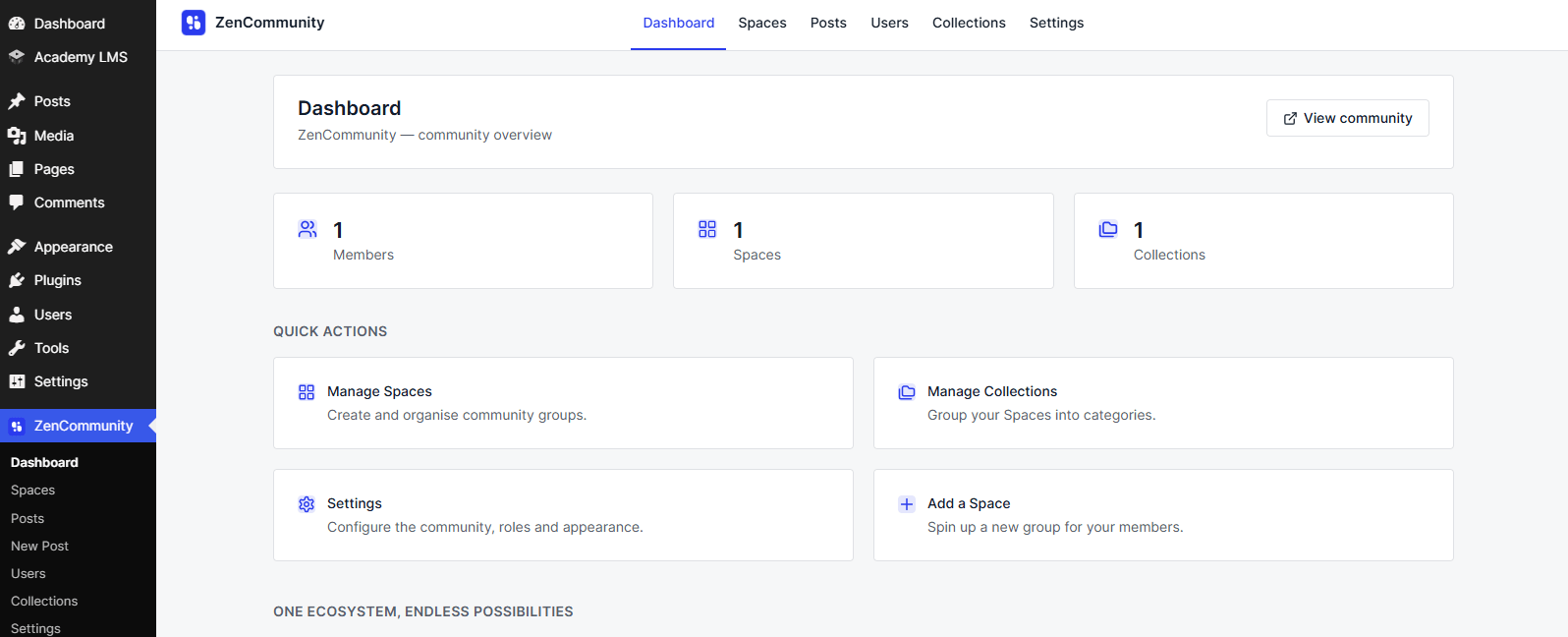Click the Spaces count card
This screenshot has width=1568, height=637.
click(x=863, y=241)
